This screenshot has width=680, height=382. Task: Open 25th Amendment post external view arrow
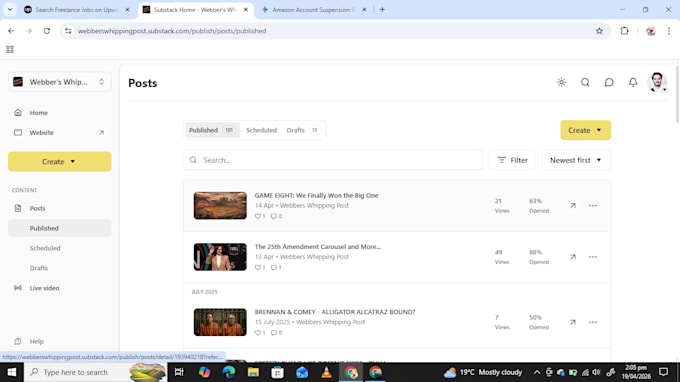click(572, 257)
